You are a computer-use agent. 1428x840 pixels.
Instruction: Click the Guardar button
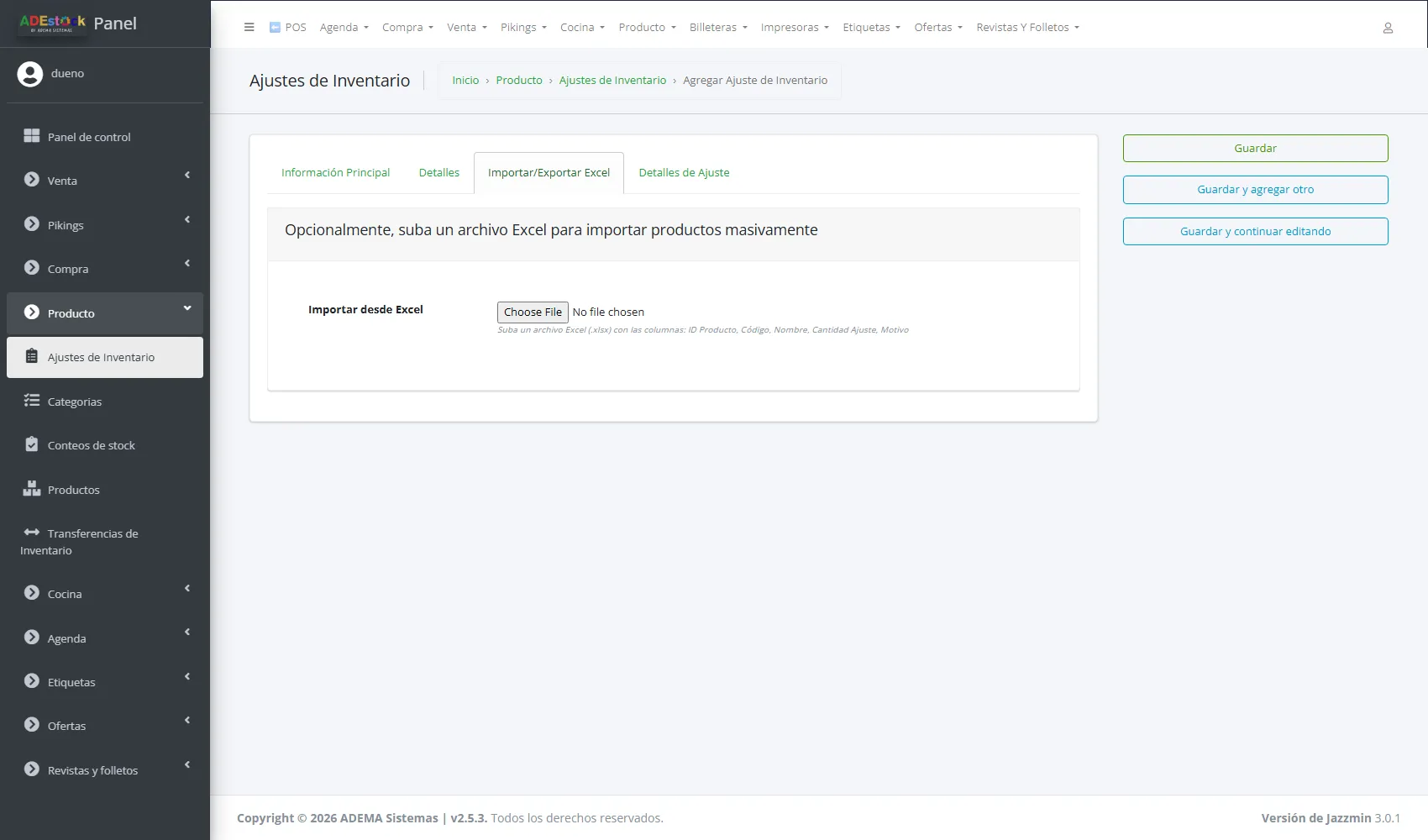tap(1255, 149)
